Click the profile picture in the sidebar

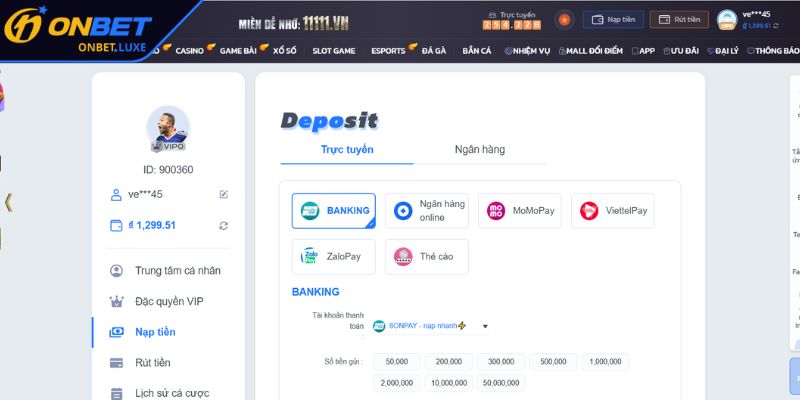pyautogui.click(x=168, y=128)
